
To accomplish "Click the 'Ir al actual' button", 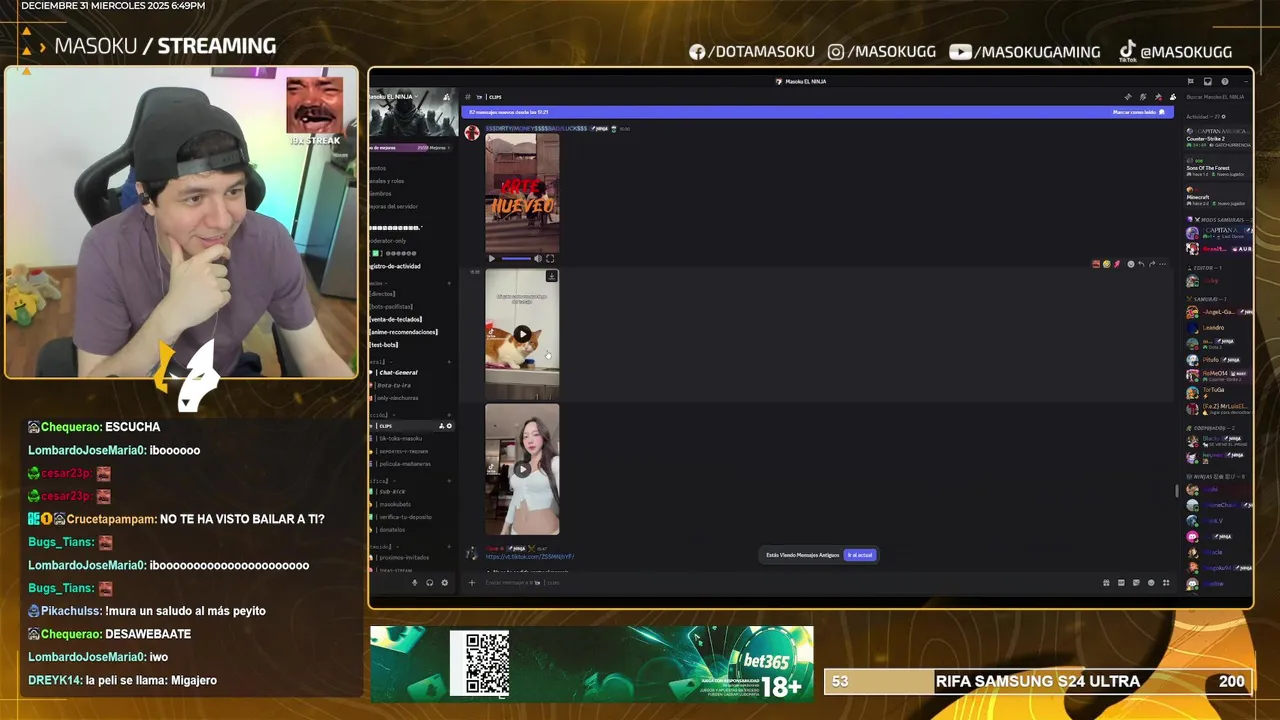I will click(x=860, y=555).
